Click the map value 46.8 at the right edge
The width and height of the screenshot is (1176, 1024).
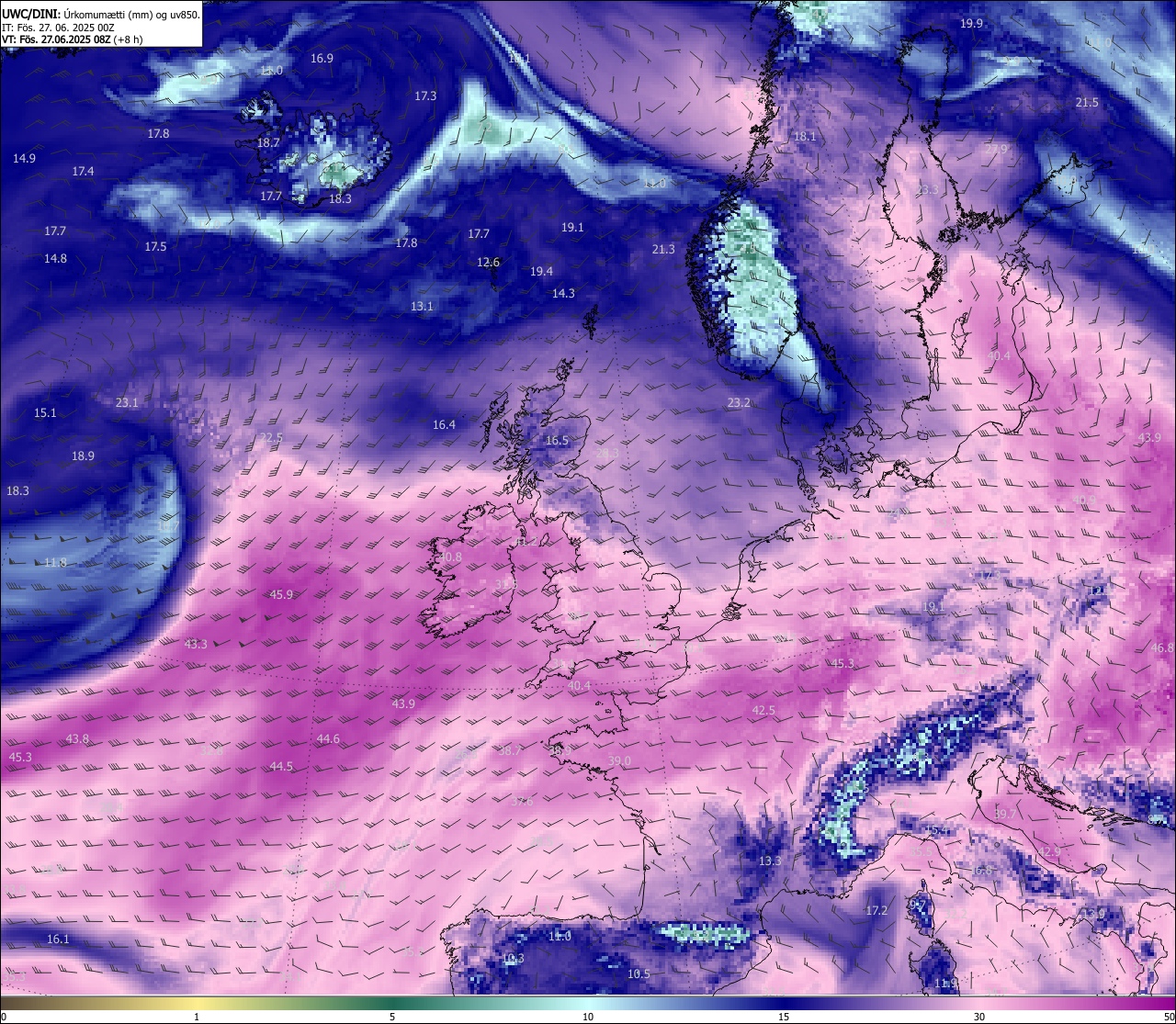click(1162, 648)
